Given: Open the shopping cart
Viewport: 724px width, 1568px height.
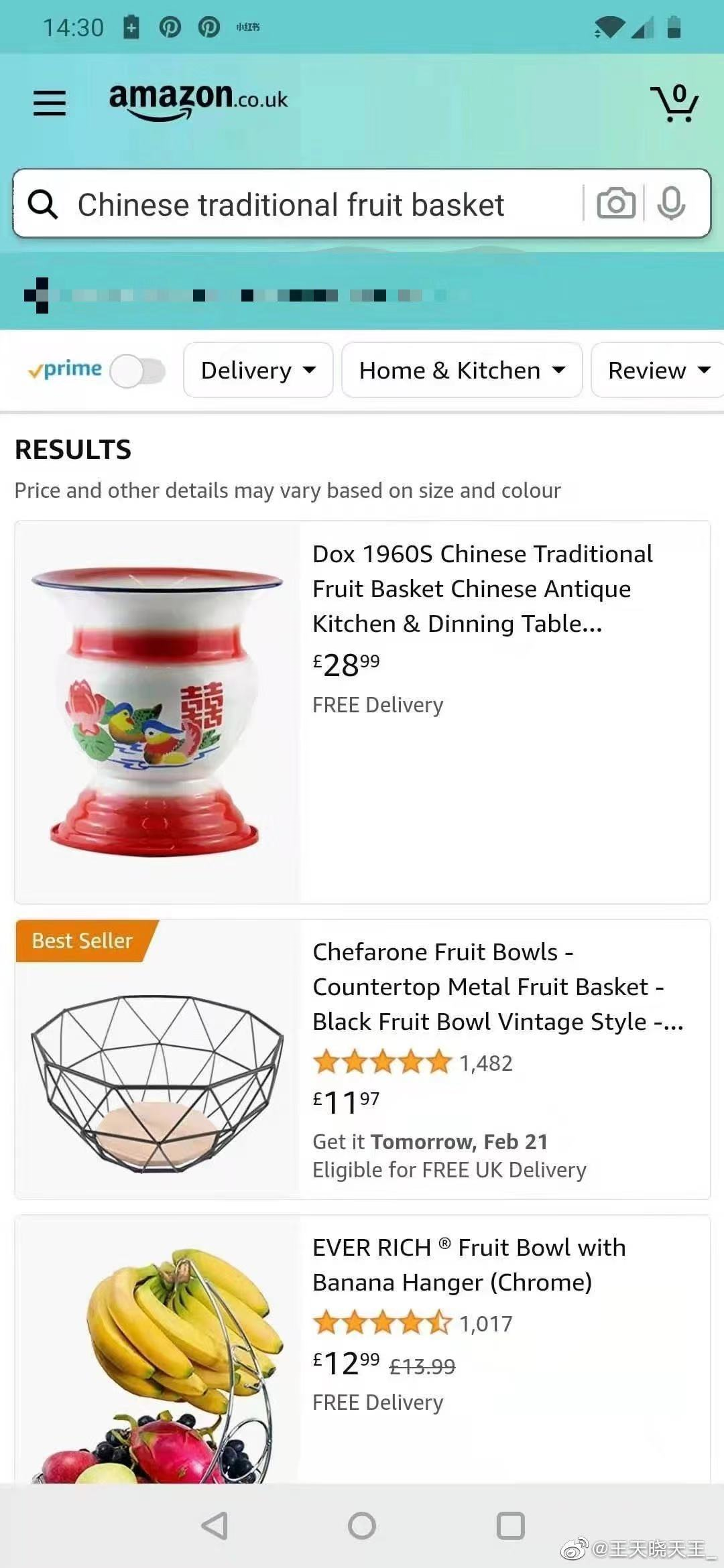Looking at the screenshot, I should pyautogui.click(x=674, y=103).
